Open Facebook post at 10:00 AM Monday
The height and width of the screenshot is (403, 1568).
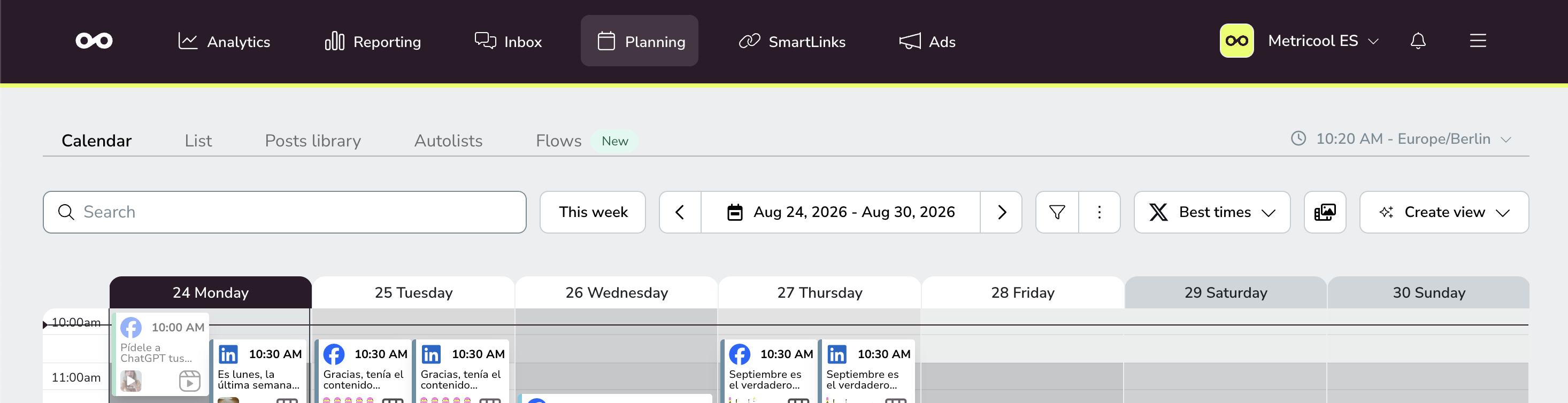(162, 354)
